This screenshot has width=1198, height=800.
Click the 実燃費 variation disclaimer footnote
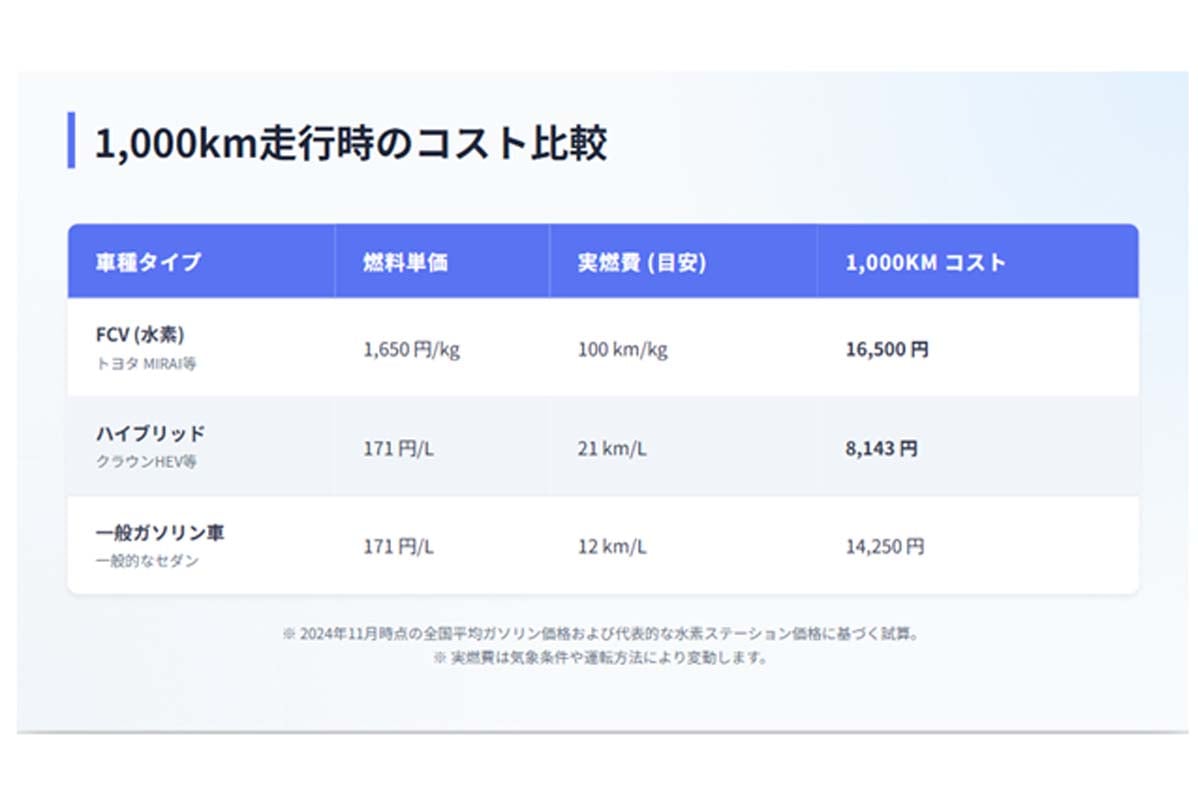pyautogui.click(x=600, y=658)
